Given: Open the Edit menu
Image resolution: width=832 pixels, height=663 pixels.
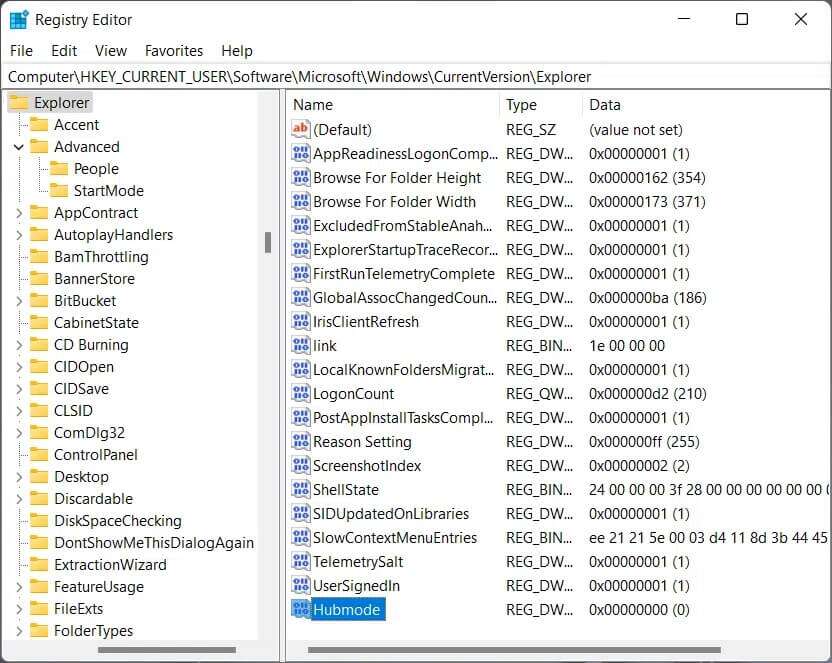Looking at the screenshot, I should (64, 51).
